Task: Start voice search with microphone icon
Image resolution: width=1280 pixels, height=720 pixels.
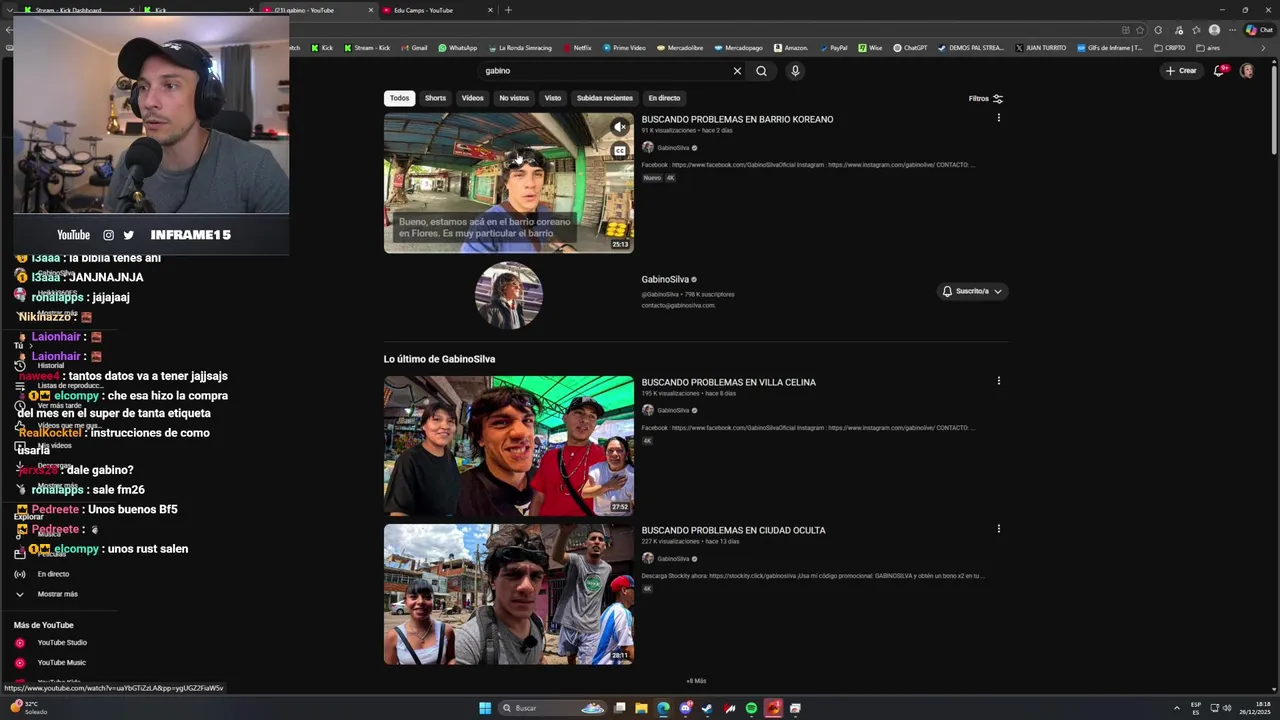Action: 795,71
